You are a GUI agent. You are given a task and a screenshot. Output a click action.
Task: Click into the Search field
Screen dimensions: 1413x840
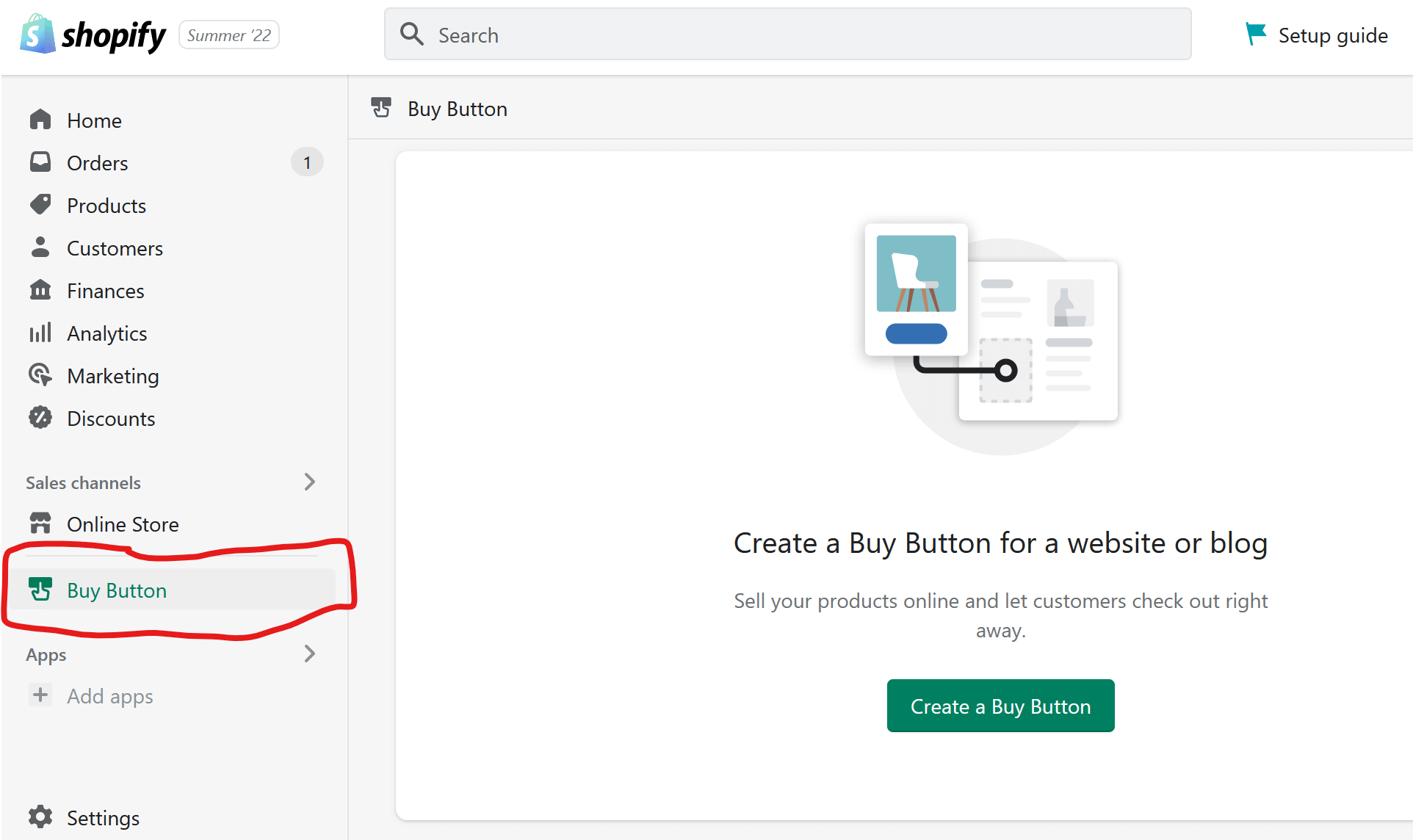pos(787,35)
